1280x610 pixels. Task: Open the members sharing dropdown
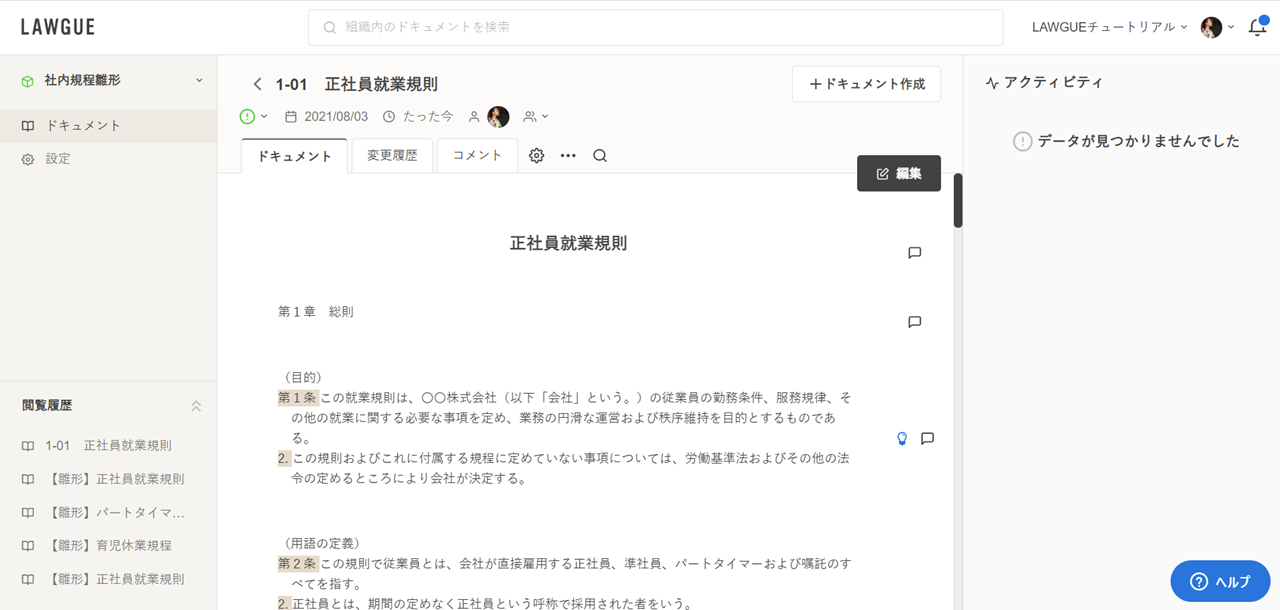point(536,117)
